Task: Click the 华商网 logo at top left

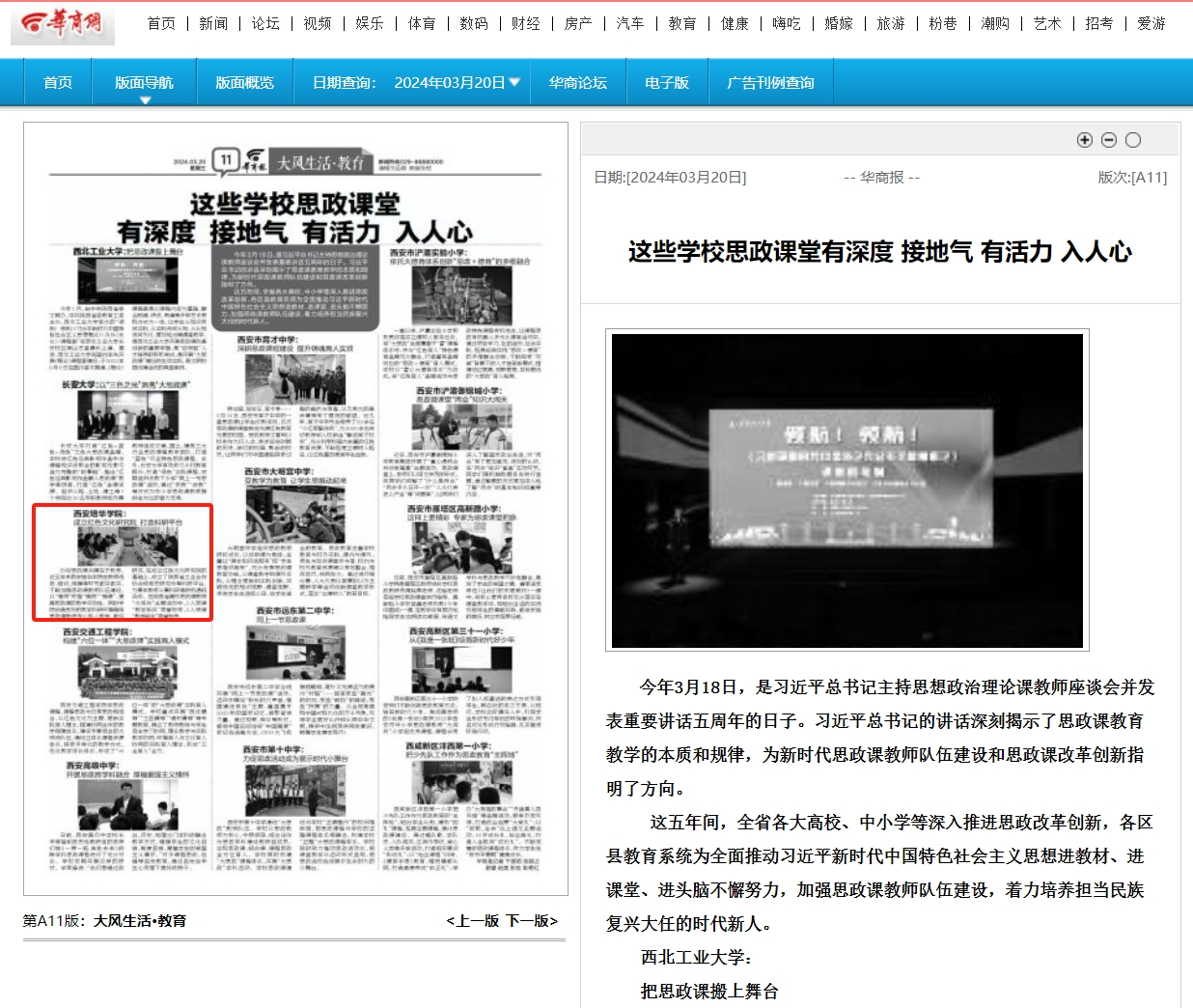Action: pos(63,24)
